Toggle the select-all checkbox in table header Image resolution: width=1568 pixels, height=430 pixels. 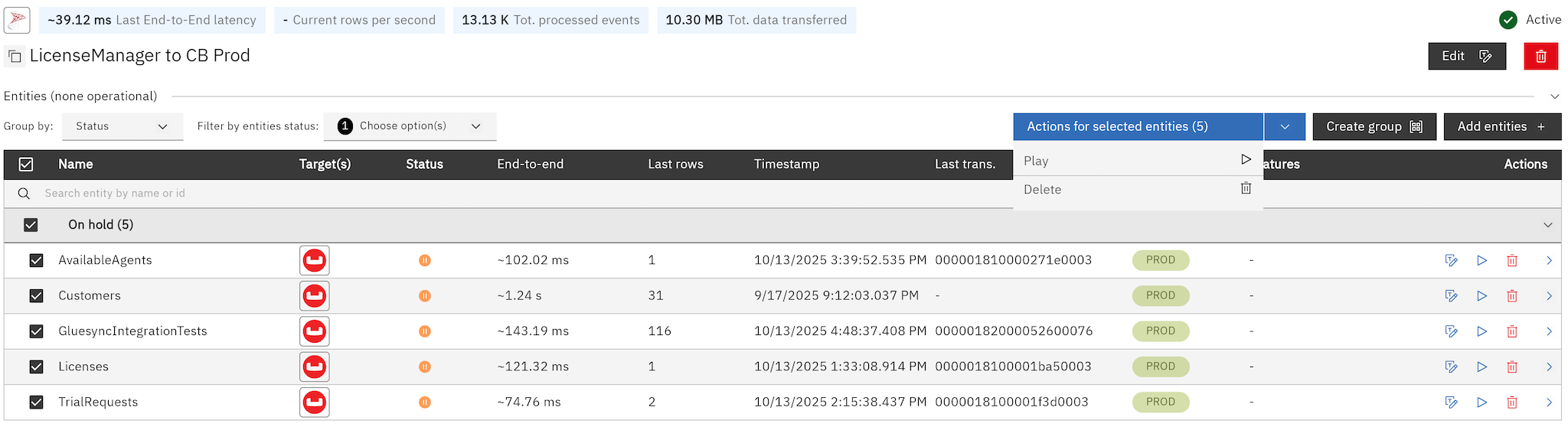(26, 164)
